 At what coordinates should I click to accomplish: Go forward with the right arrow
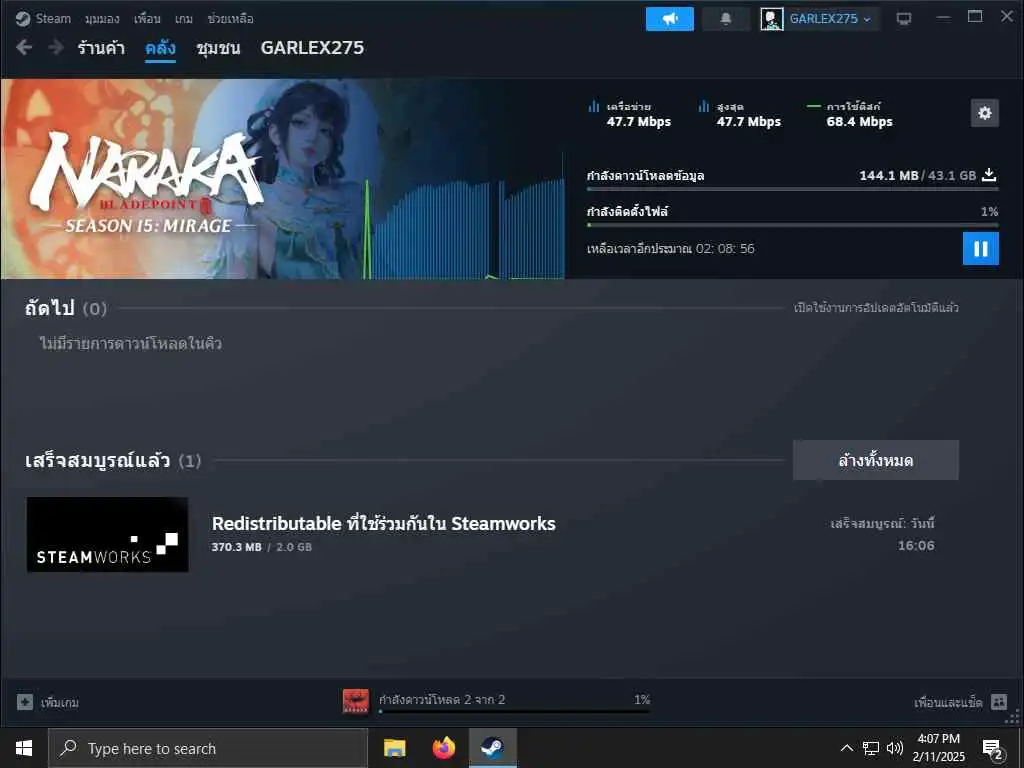tap(56, 47)
